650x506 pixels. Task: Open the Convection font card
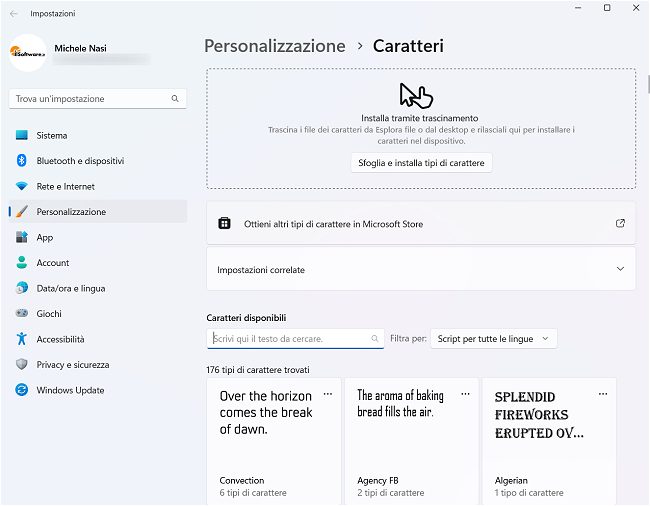click(x=274, y=441)
